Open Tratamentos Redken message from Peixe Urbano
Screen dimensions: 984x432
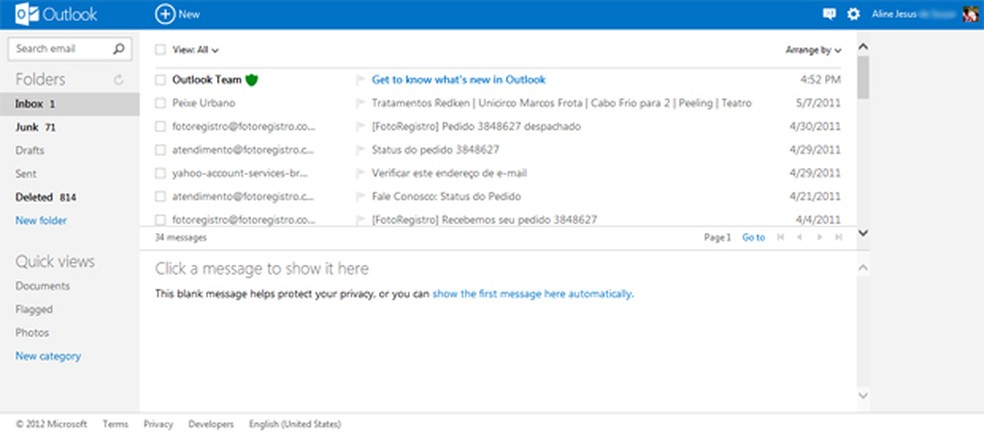(x=562, y=103)
